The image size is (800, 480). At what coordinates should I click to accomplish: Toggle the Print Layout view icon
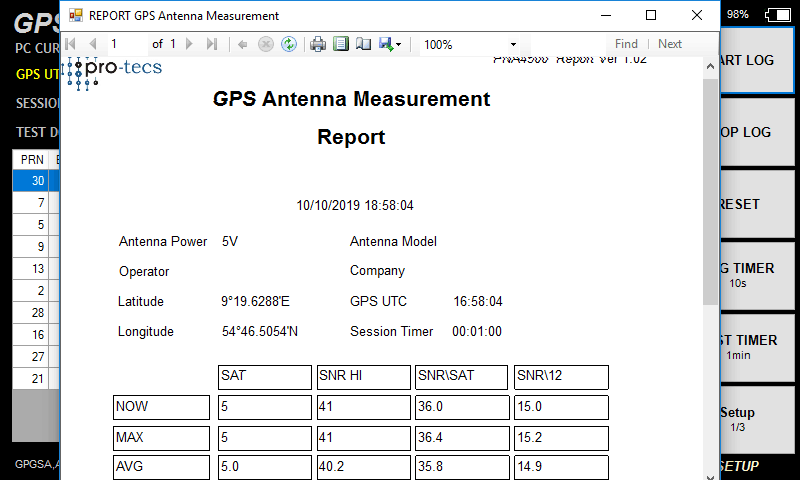pos(341,44)
